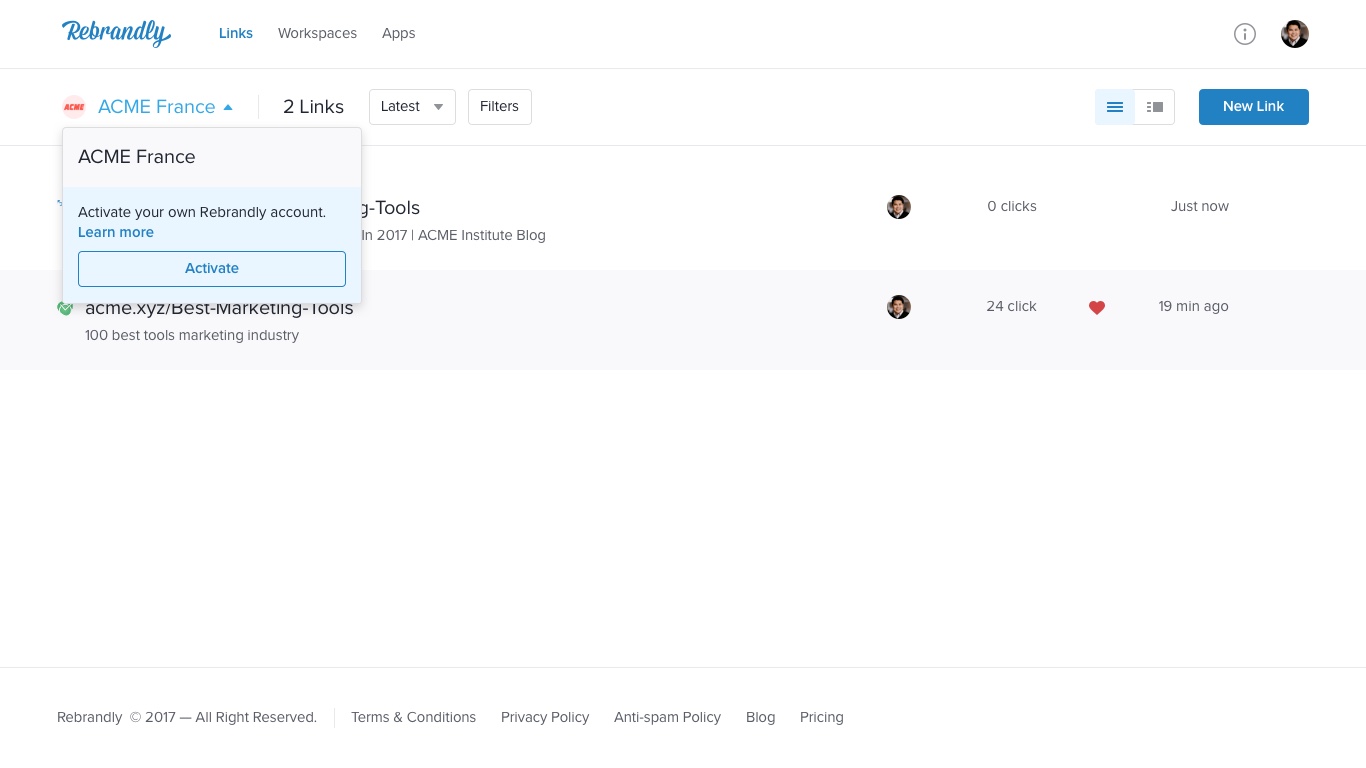Click '100 best tools marketing industry' description
Viewport: 1366px width, 768px height.
(192, 335)
